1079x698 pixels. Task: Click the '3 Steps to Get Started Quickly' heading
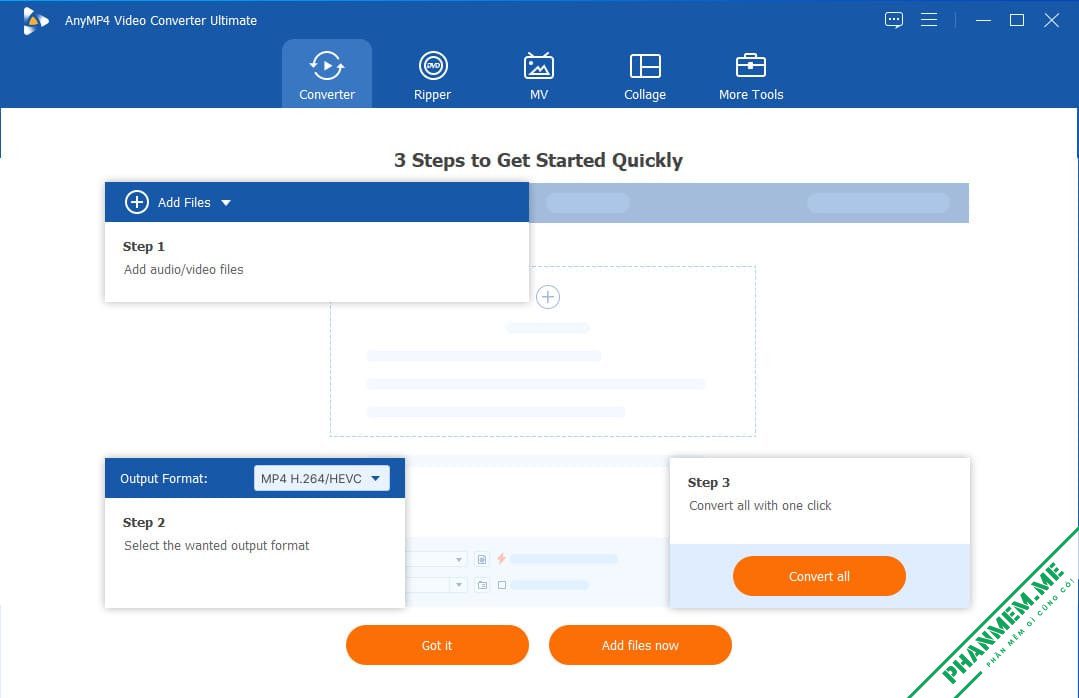(539, 160)
